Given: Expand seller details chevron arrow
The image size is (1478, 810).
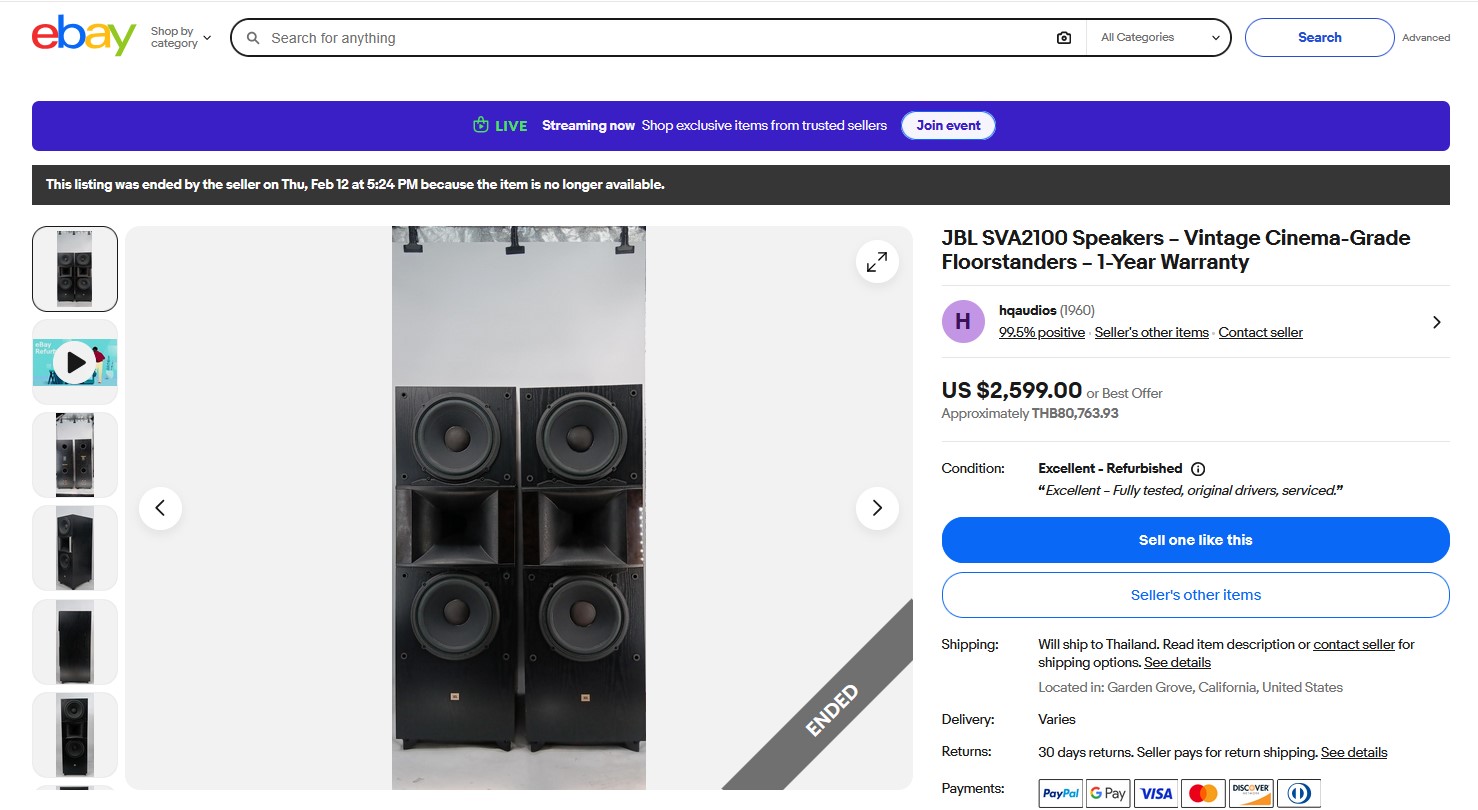Looking at the screenshot, I should tap(1436, 322).
